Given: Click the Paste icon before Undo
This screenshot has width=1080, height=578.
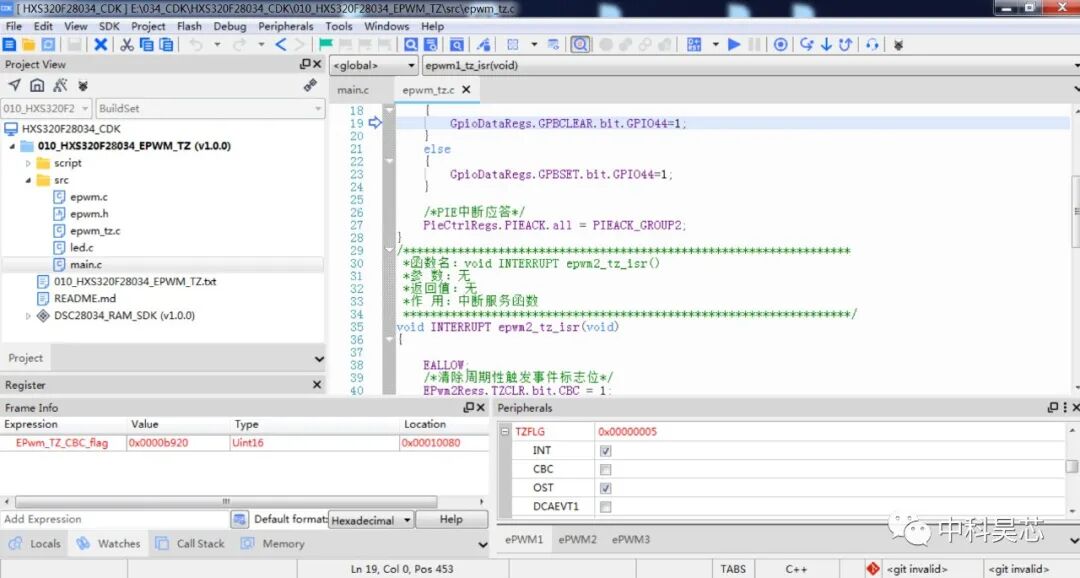Looking at the screenshot, I should [166, 45].
